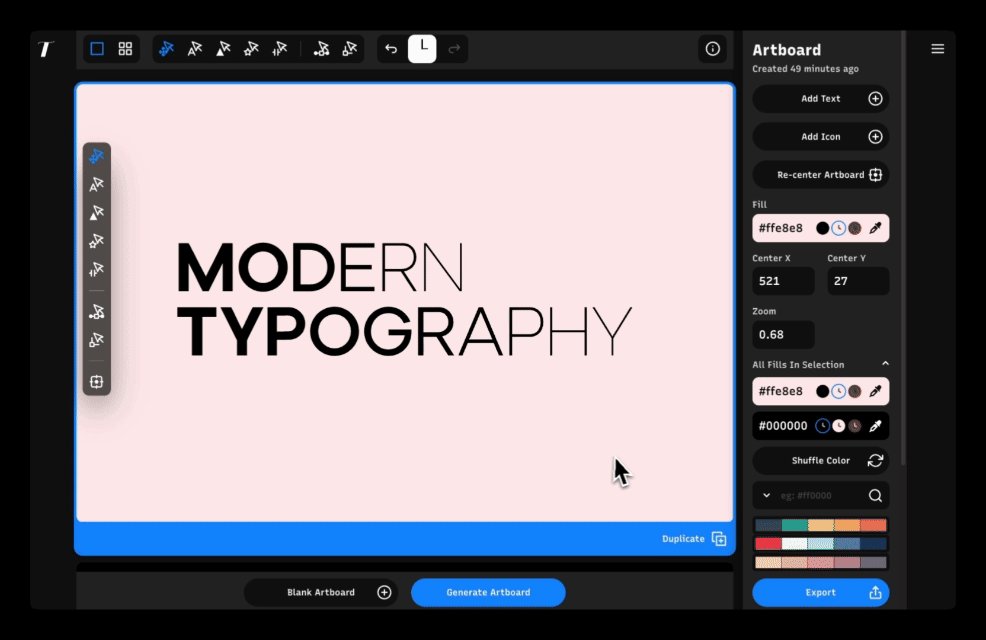Expand the dropdown chevron in color search
This screenshot has width=986, height=640.
pyautogui.click(x=767, y=495)
